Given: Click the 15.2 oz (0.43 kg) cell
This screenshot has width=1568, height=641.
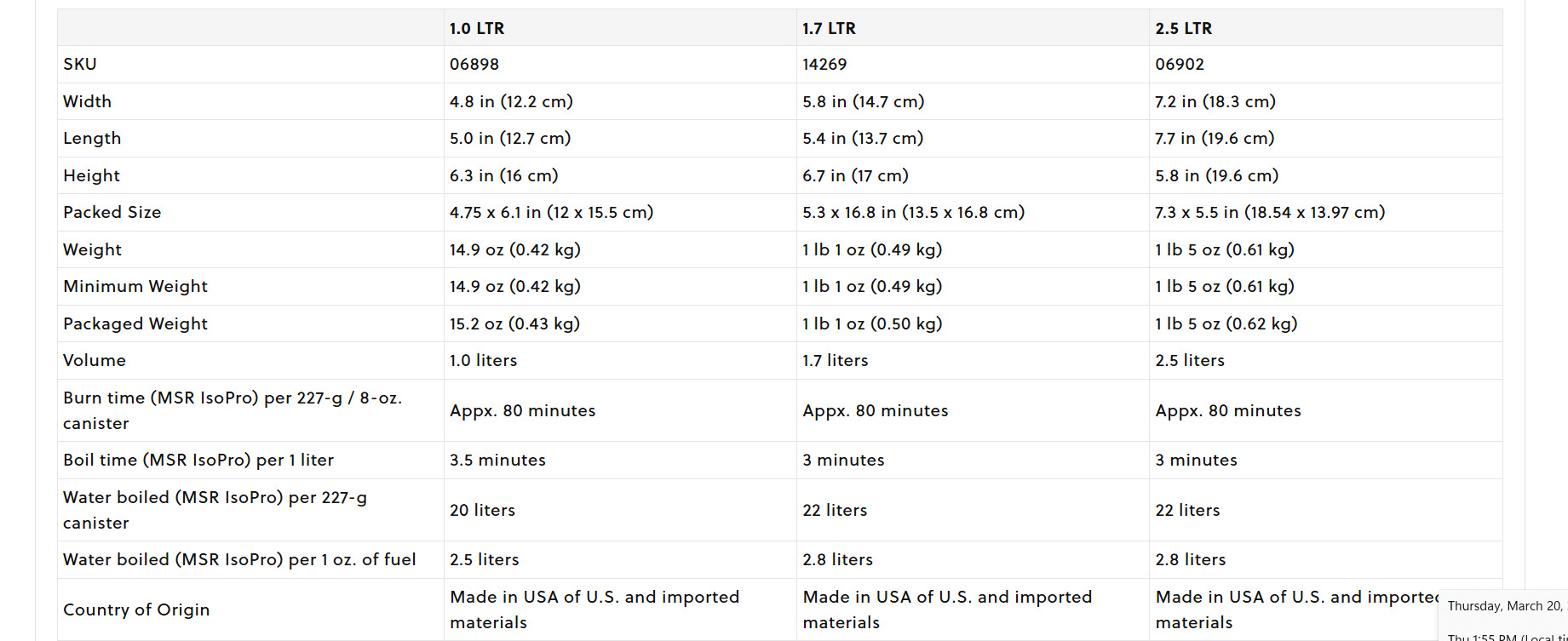Looking at the screenshot, I should (514, 323).
